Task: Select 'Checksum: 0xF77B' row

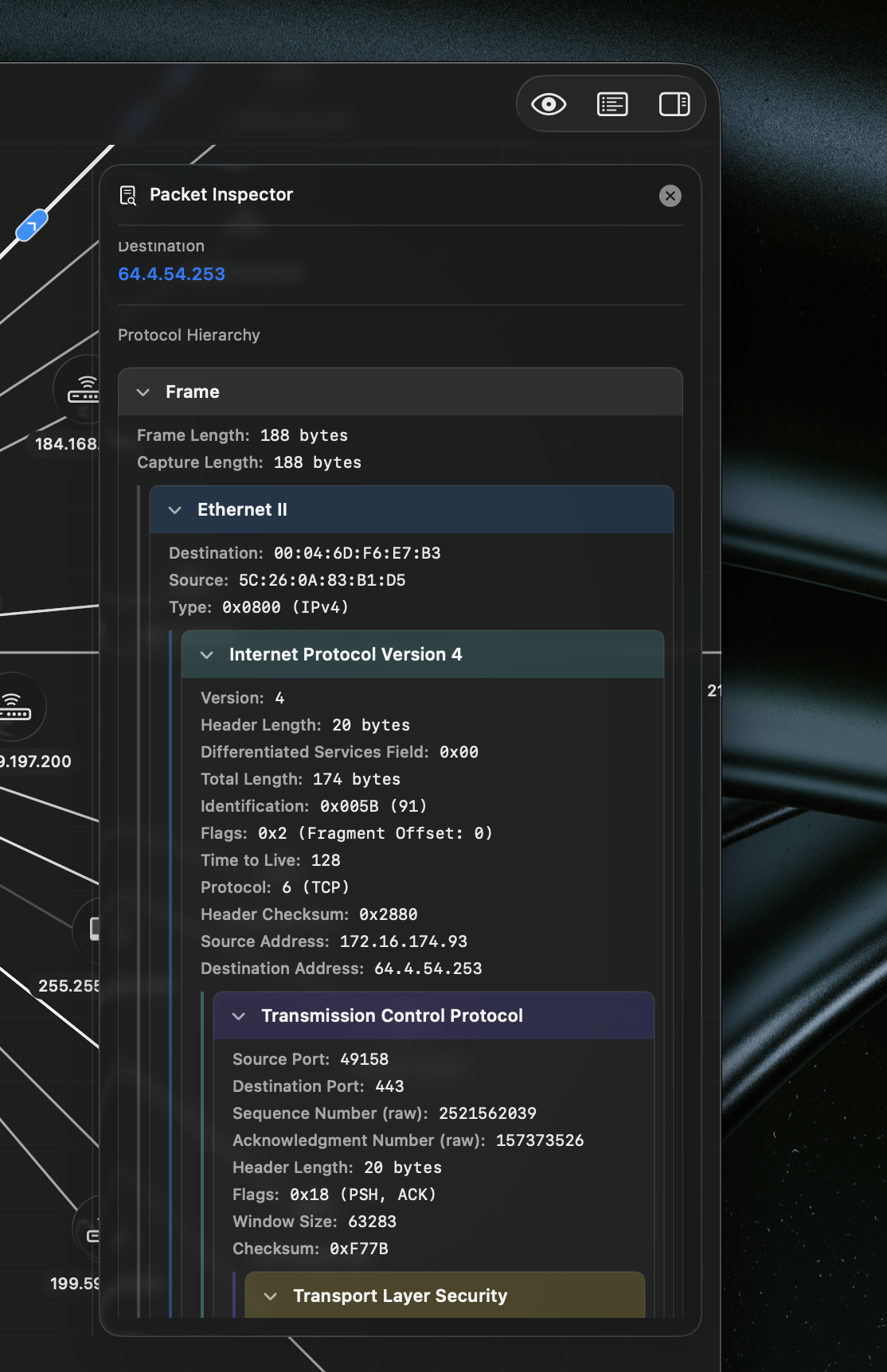Action: click(311, 1249)
